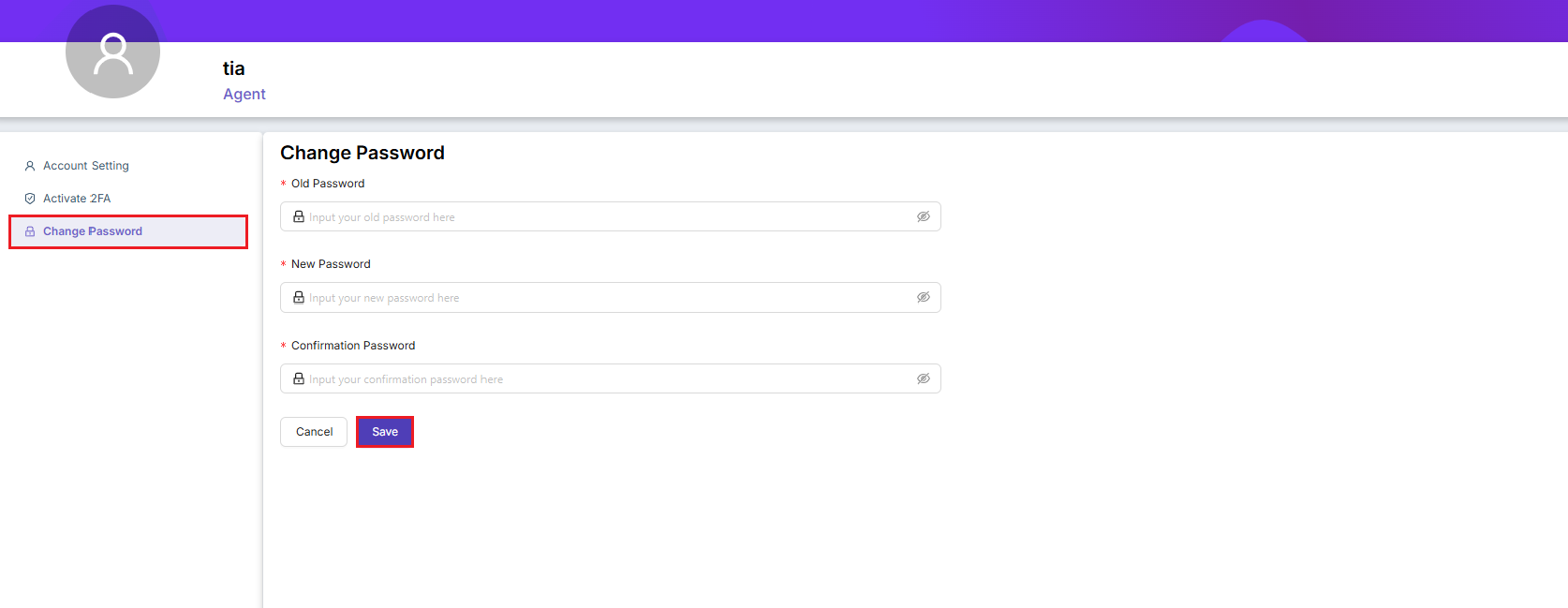The height and width of the screenshot is (608, 1568).
Task: Go to the Activate 2FA section
Action: click(x=77, y=199)
